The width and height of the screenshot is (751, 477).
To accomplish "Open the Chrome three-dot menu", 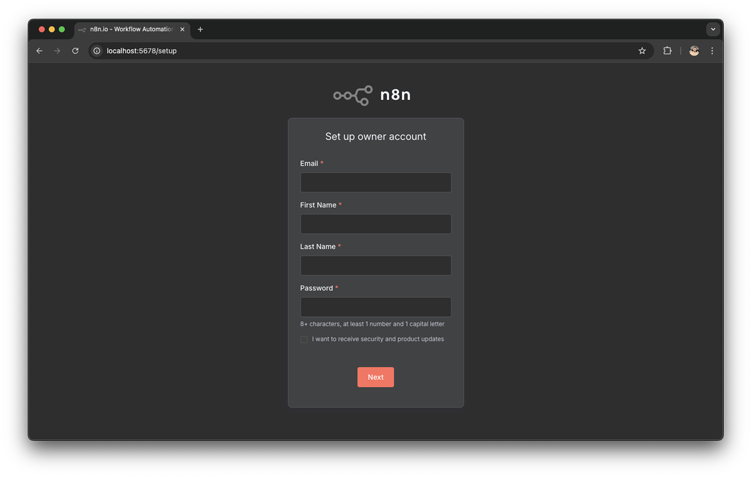I will tap(712, 51).
